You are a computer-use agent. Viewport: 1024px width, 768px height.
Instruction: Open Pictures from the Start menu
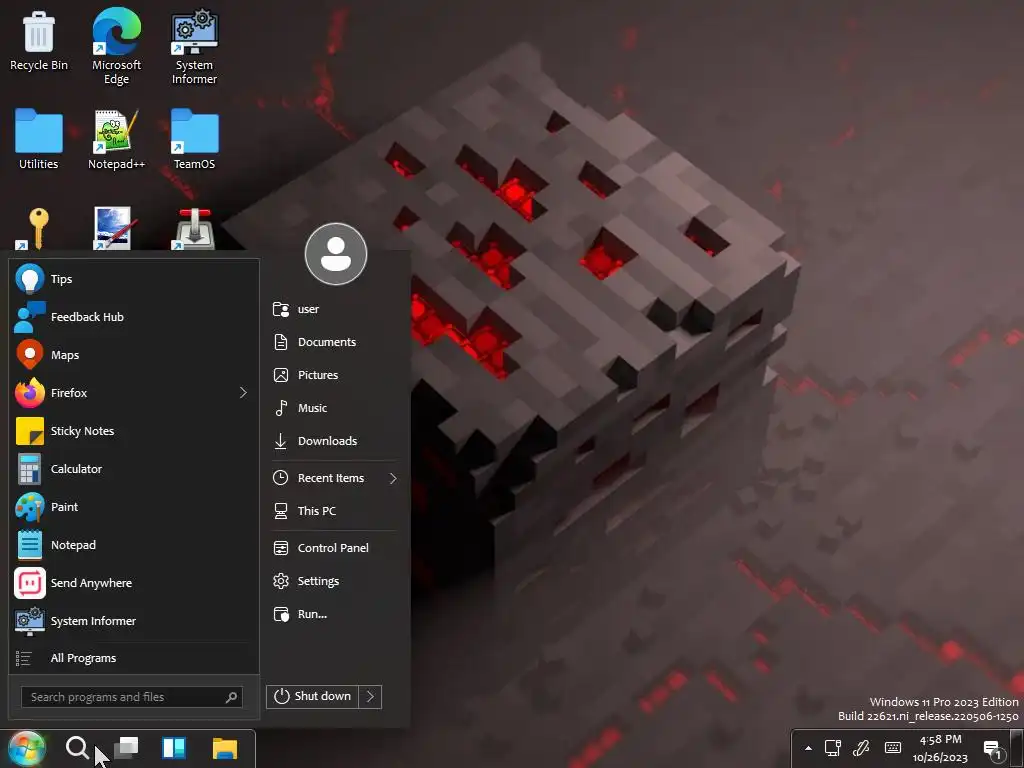click(x=334, y=375)
